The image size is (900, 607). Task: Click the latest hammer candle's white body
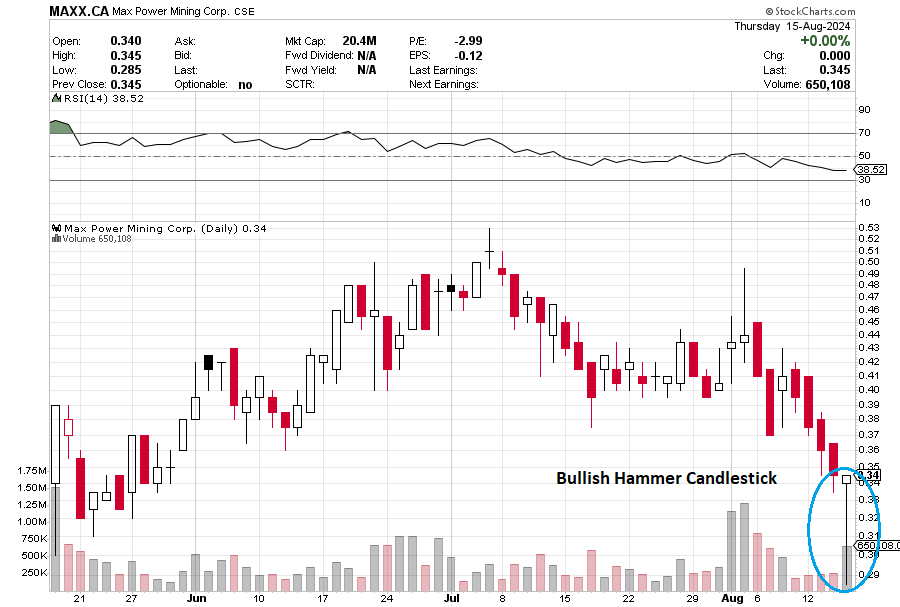[847, 479]
